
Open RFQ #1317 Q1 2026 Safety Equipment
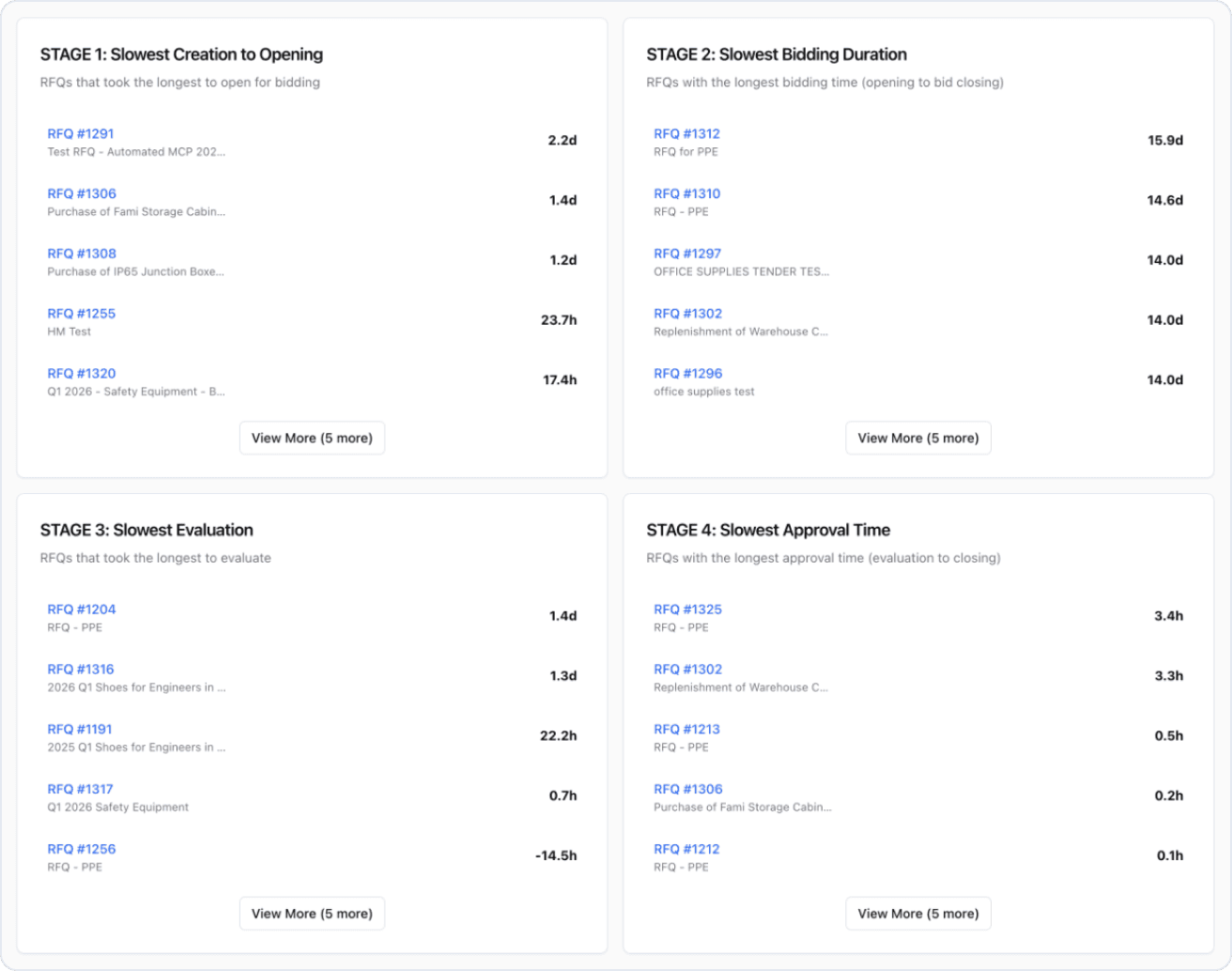pos(80,789)
